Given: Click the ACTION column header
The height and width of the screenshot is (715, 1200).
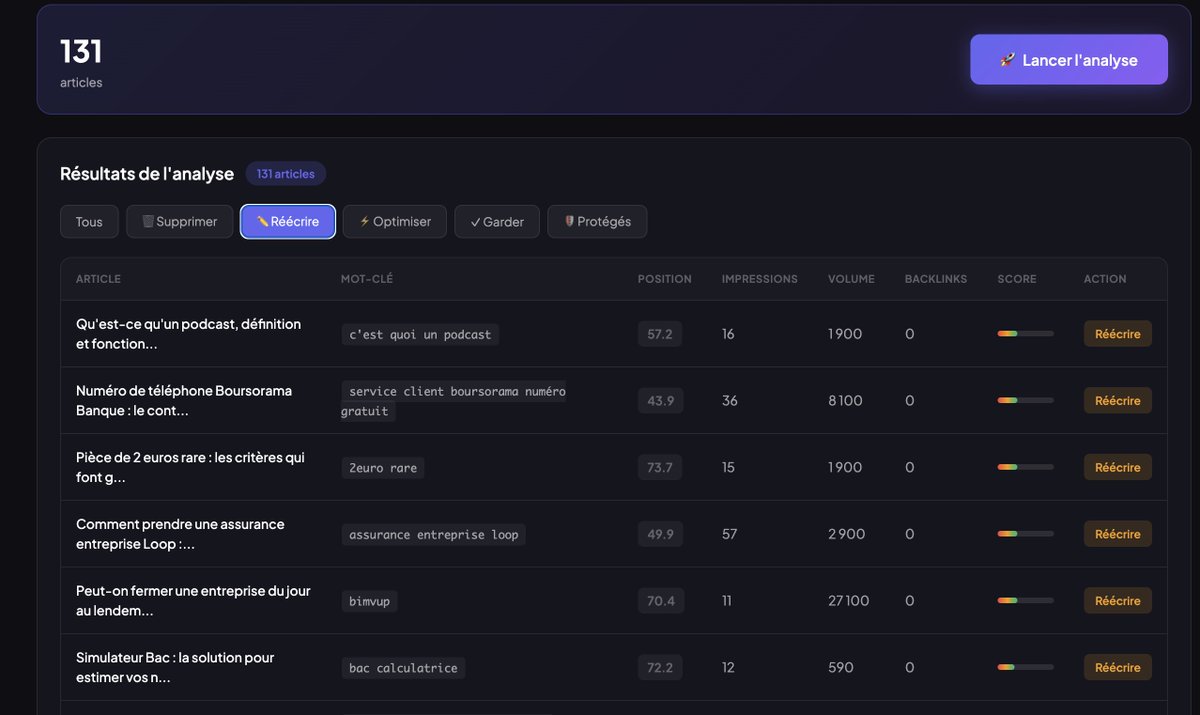Looking at the screenshot, I should pyautogui.click(x=1105, y=279).
